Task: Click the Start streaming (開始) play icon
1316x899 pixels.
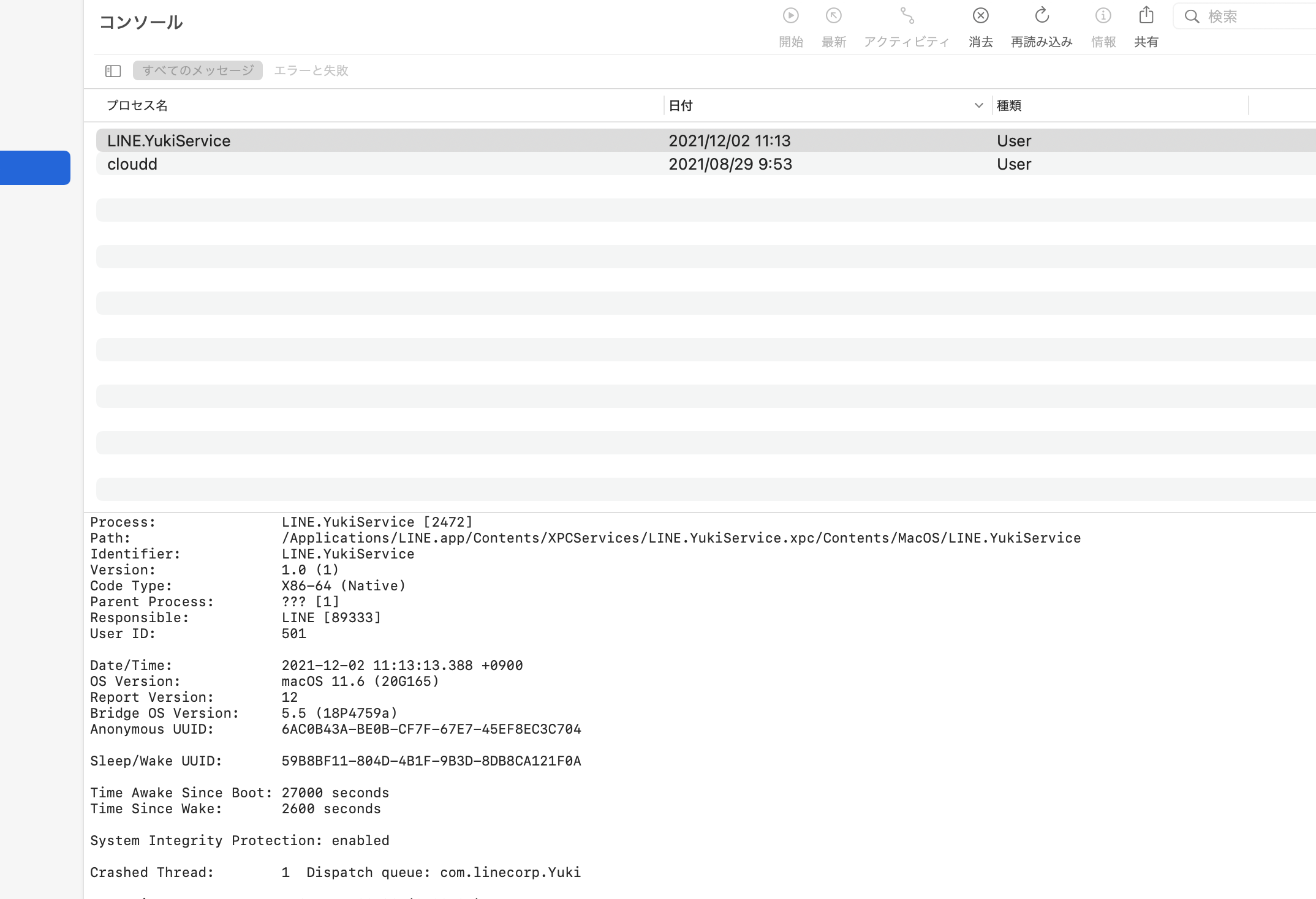Action: (x=790, y=16)
